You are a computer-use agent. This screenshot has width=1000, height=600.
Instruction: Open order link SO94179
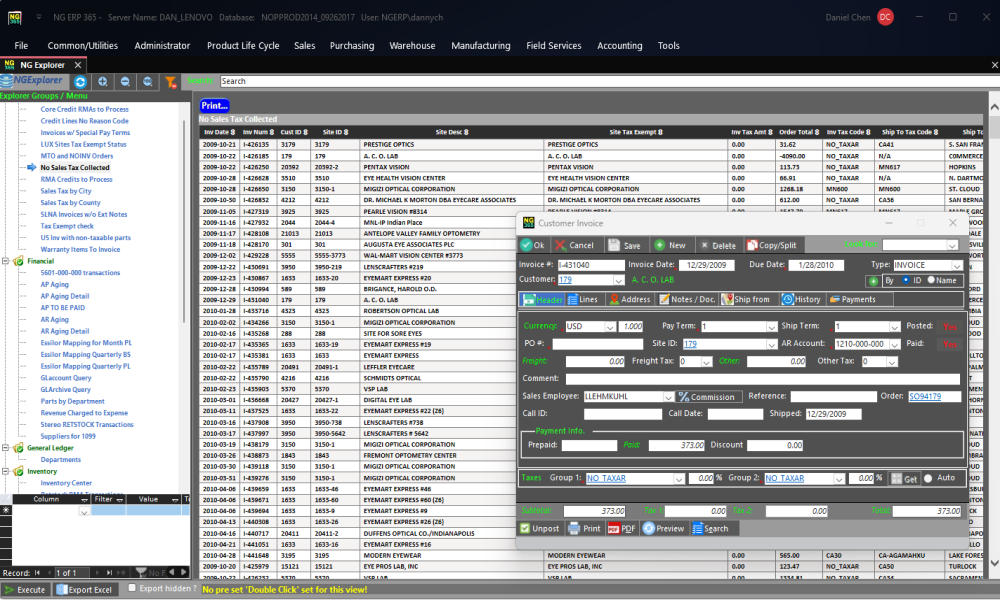[924, 397]
